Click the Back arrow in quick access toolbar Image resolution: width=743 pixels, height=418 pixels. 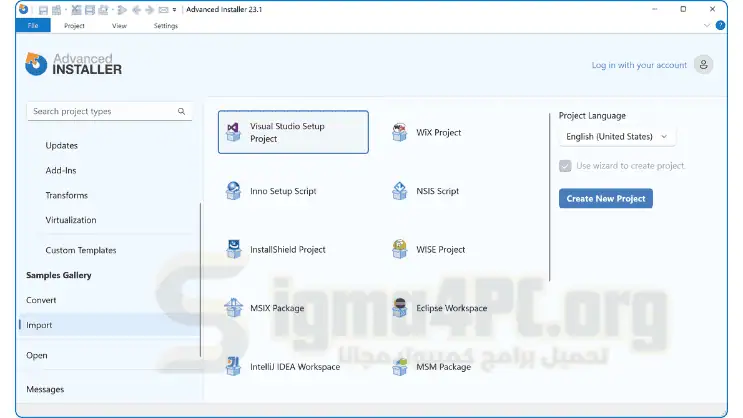click(136, 9)
